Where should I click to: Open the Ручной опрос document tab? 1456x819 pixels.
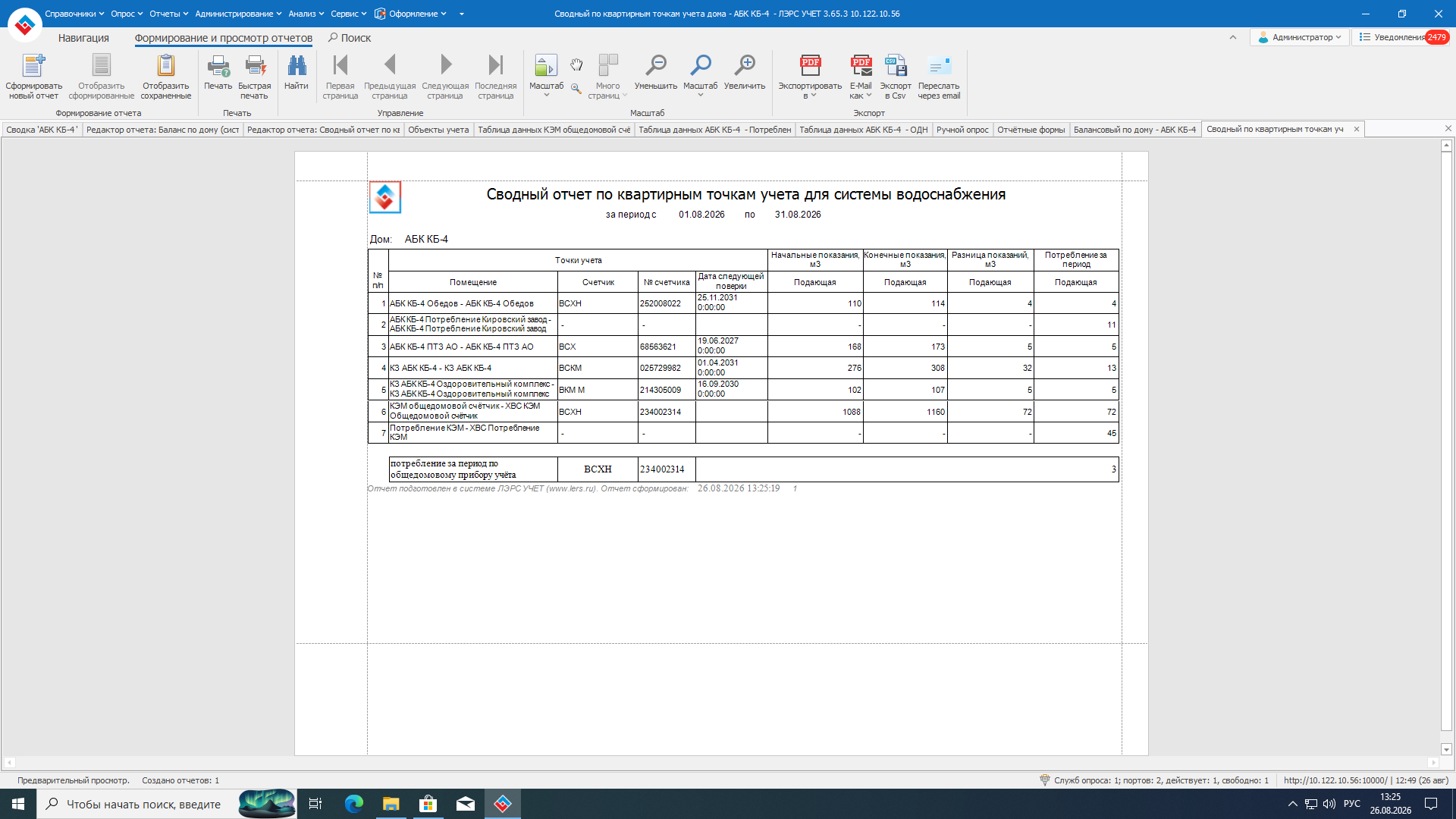click(962, 130)
